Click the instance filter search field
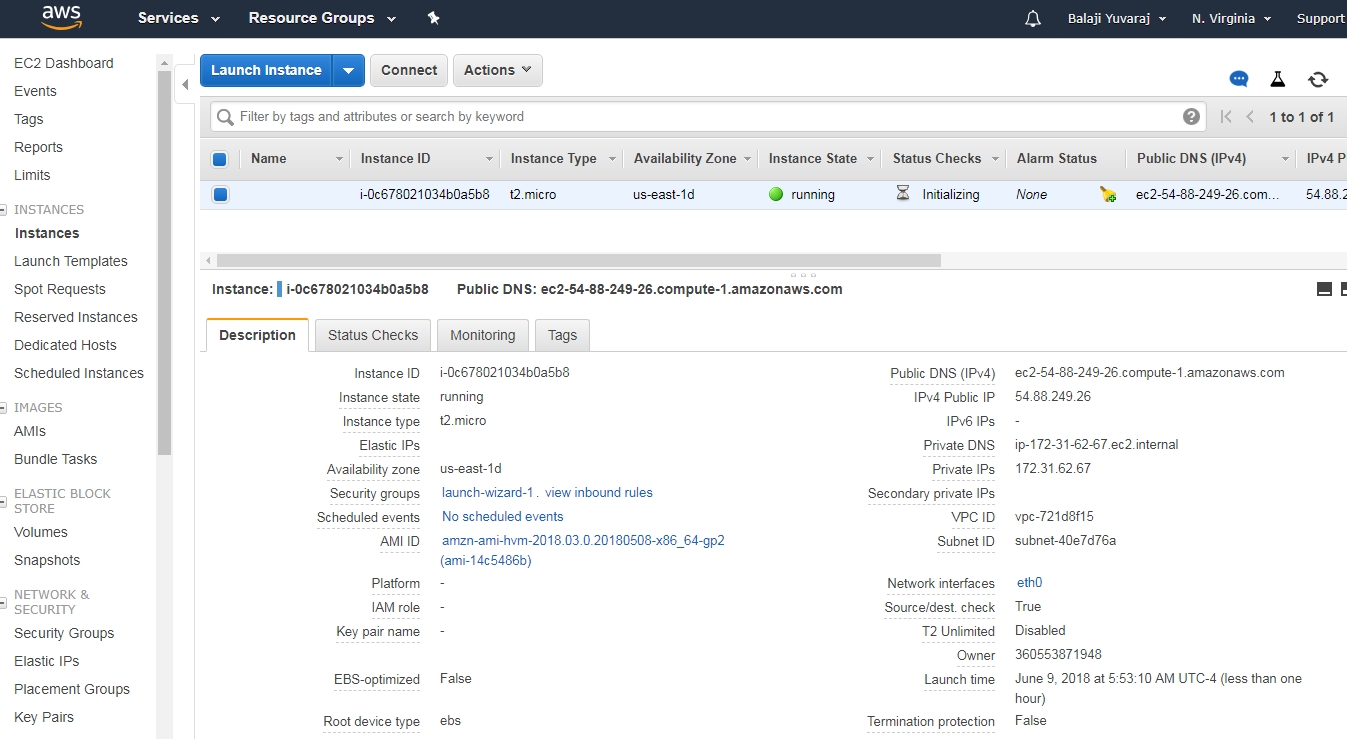This screenshot has height=739, width=1347. click(700, 117)
